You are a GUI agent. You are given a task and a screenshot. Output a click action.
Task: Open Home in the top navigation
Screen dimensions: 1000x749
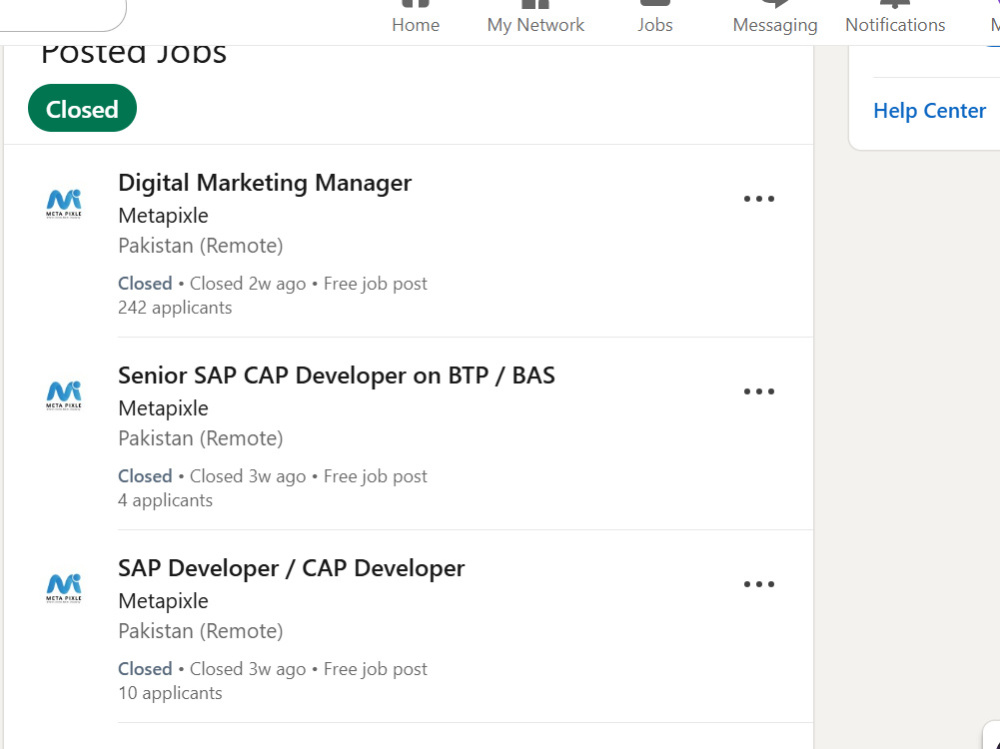coord(415,18)
